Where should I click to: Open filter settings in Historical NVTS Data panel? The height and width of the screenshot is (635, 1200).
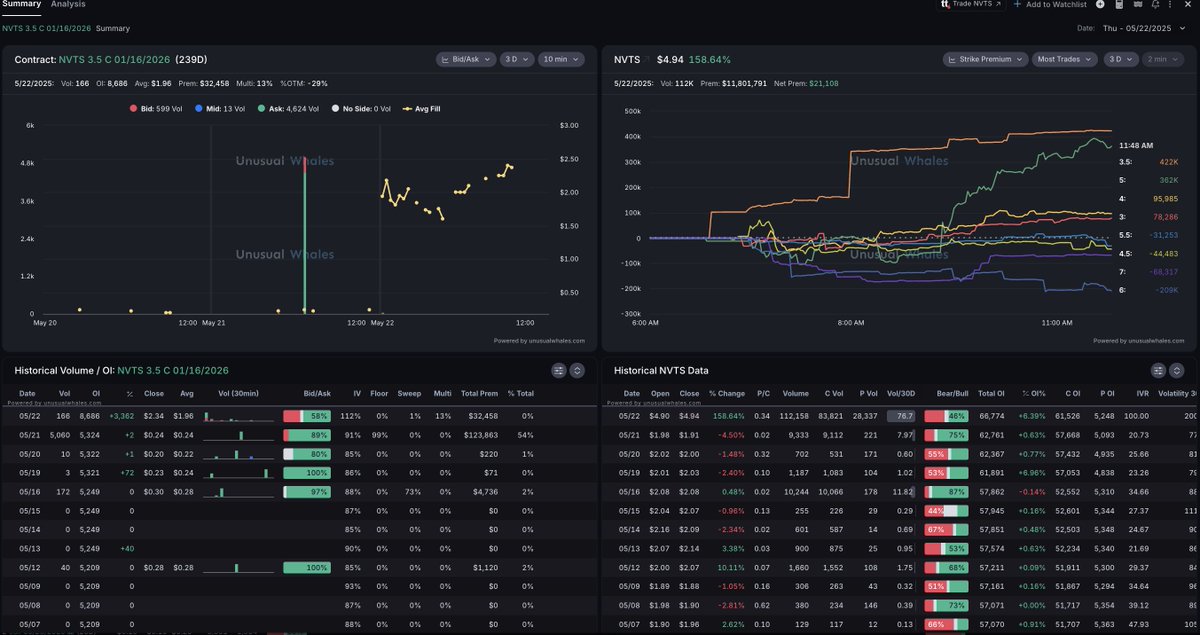pyautogui.click(x=1159, y=370)
